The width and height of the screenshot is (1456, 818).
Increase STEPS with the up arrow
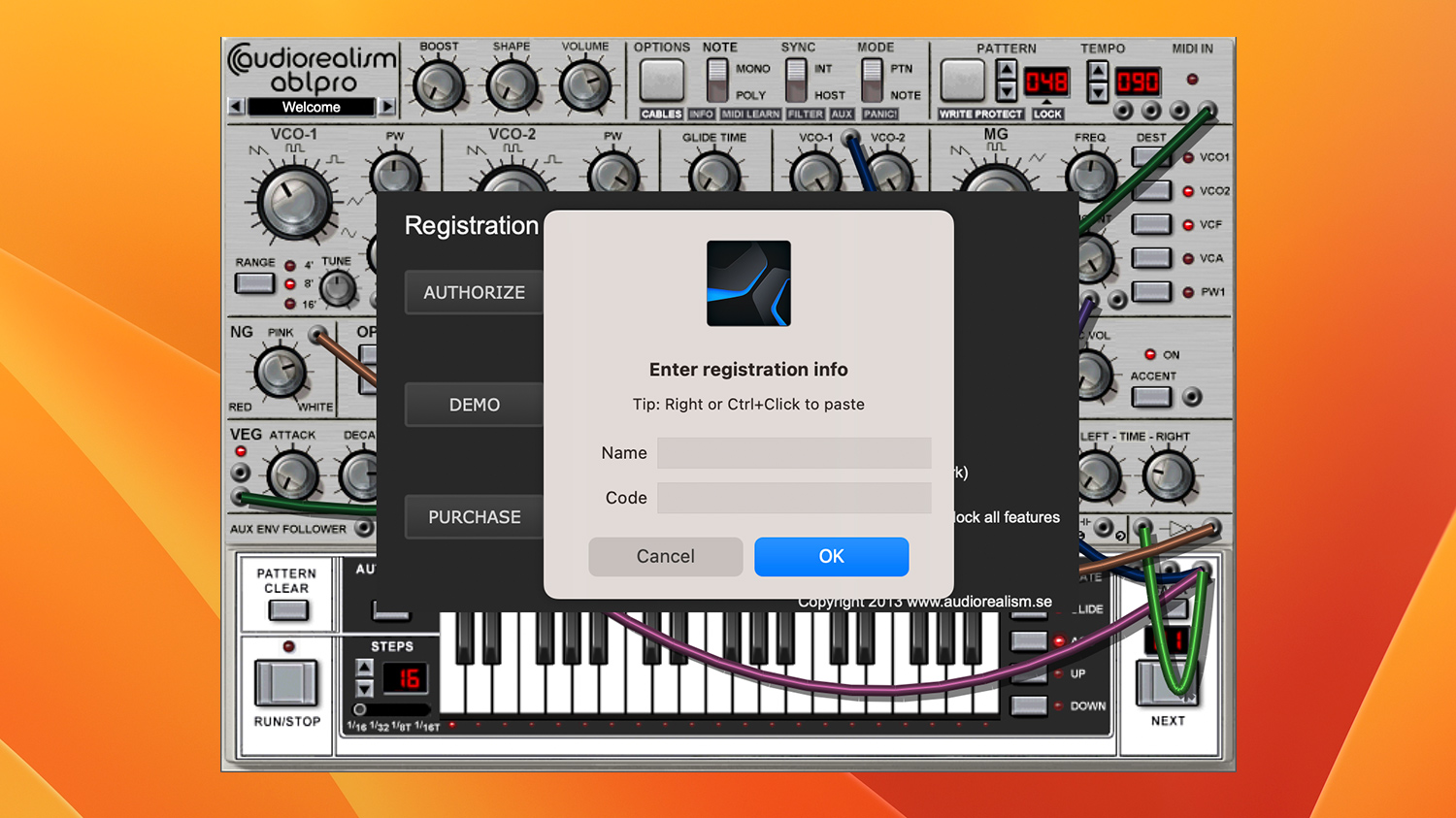(364, 668)
